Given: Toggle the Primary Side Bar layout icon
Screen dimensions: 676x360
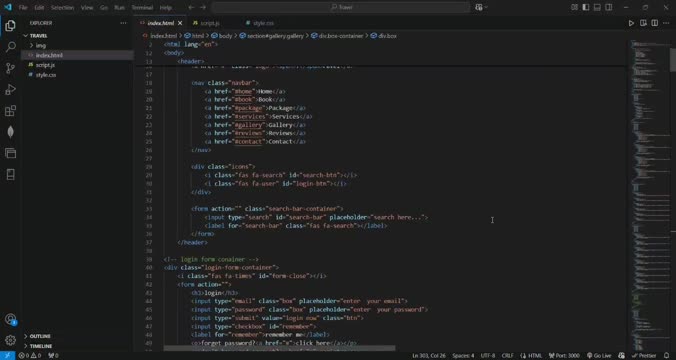Looking at the screenshot, I should 585,7.
